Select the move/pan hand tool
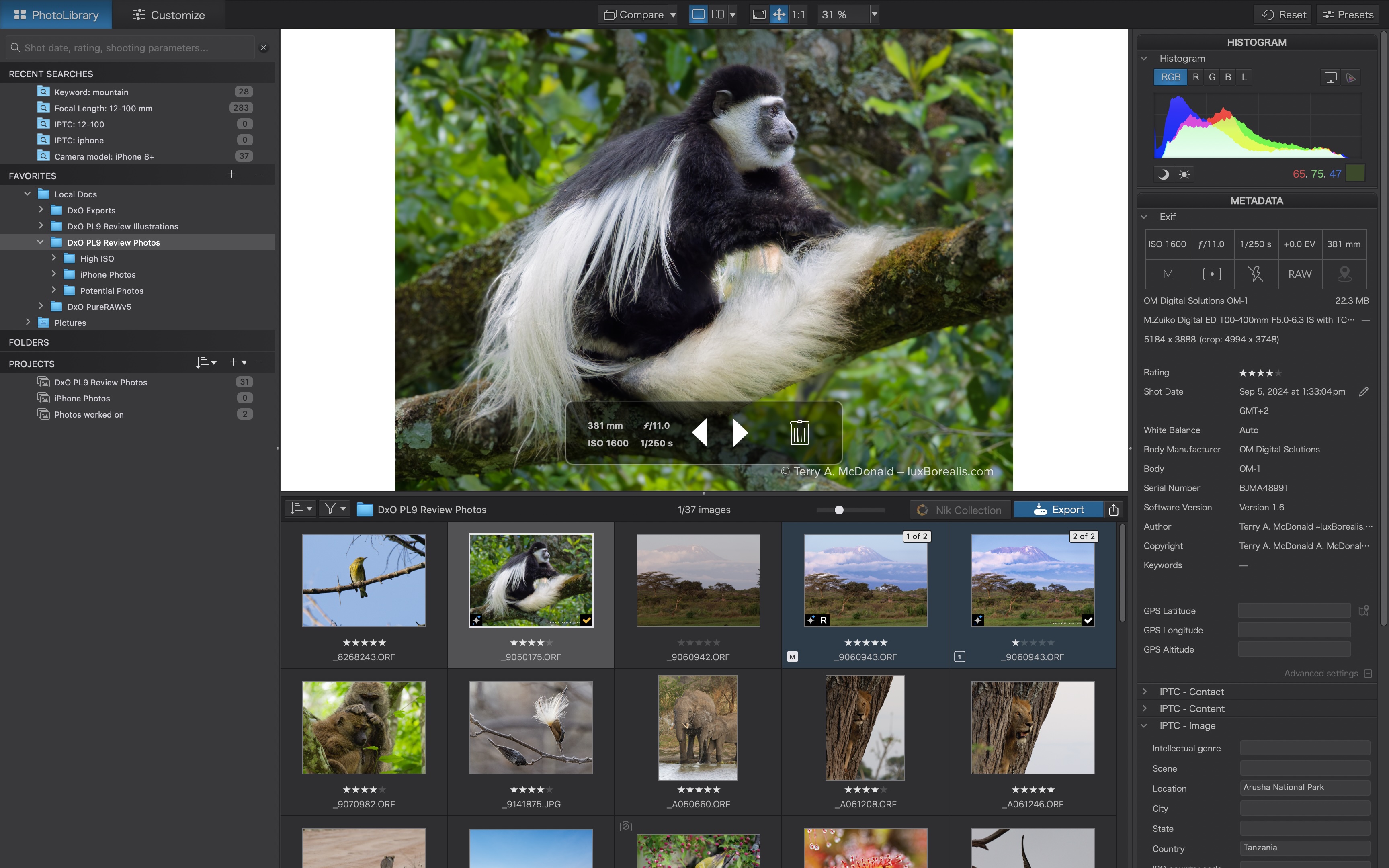 779,14
